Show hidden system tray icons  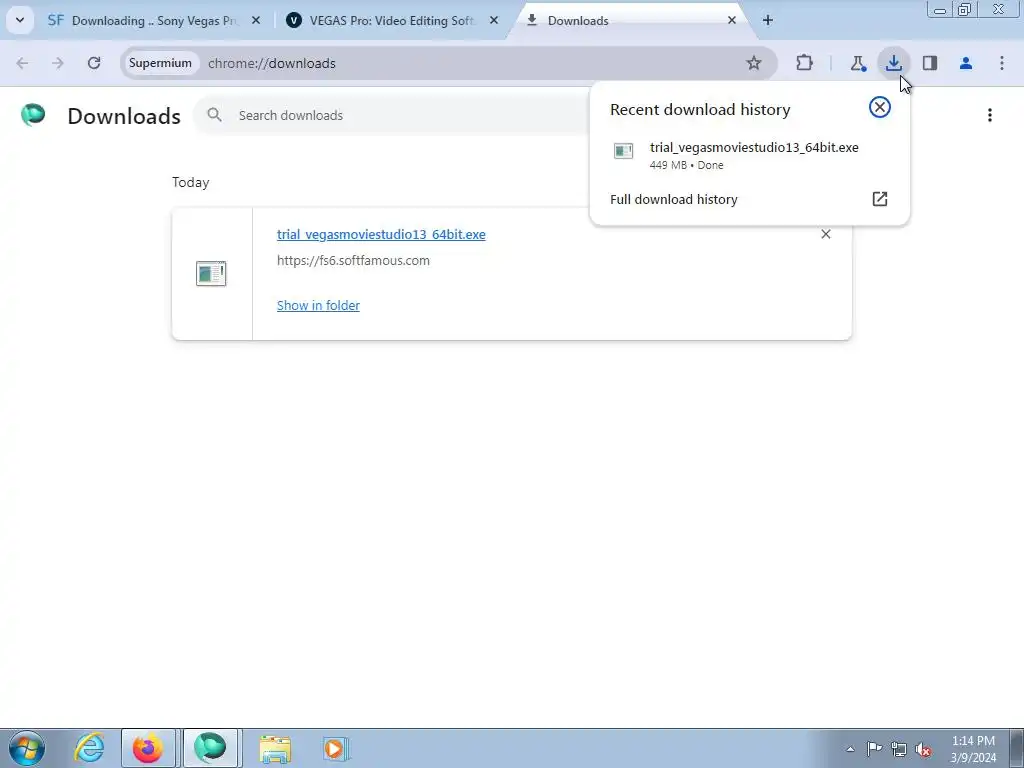tap(850, 749)
